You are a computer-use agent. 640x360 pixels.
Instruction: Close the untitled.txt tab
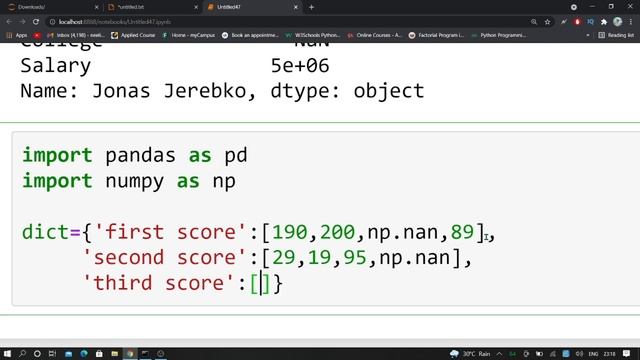[196, 7]
